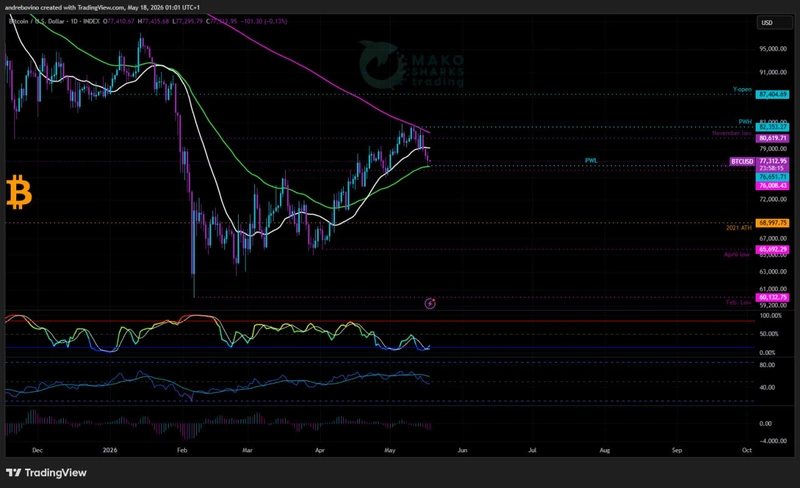The image size is (800, 488).
Task: Click the 59,200.00 price axis value
Action: coord(773,305)
